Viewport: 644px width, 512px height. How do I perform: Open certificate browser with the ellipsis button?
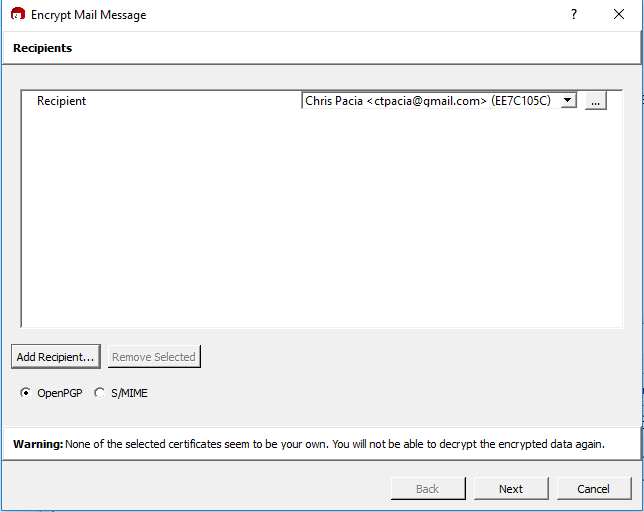[x=595, y=101]
